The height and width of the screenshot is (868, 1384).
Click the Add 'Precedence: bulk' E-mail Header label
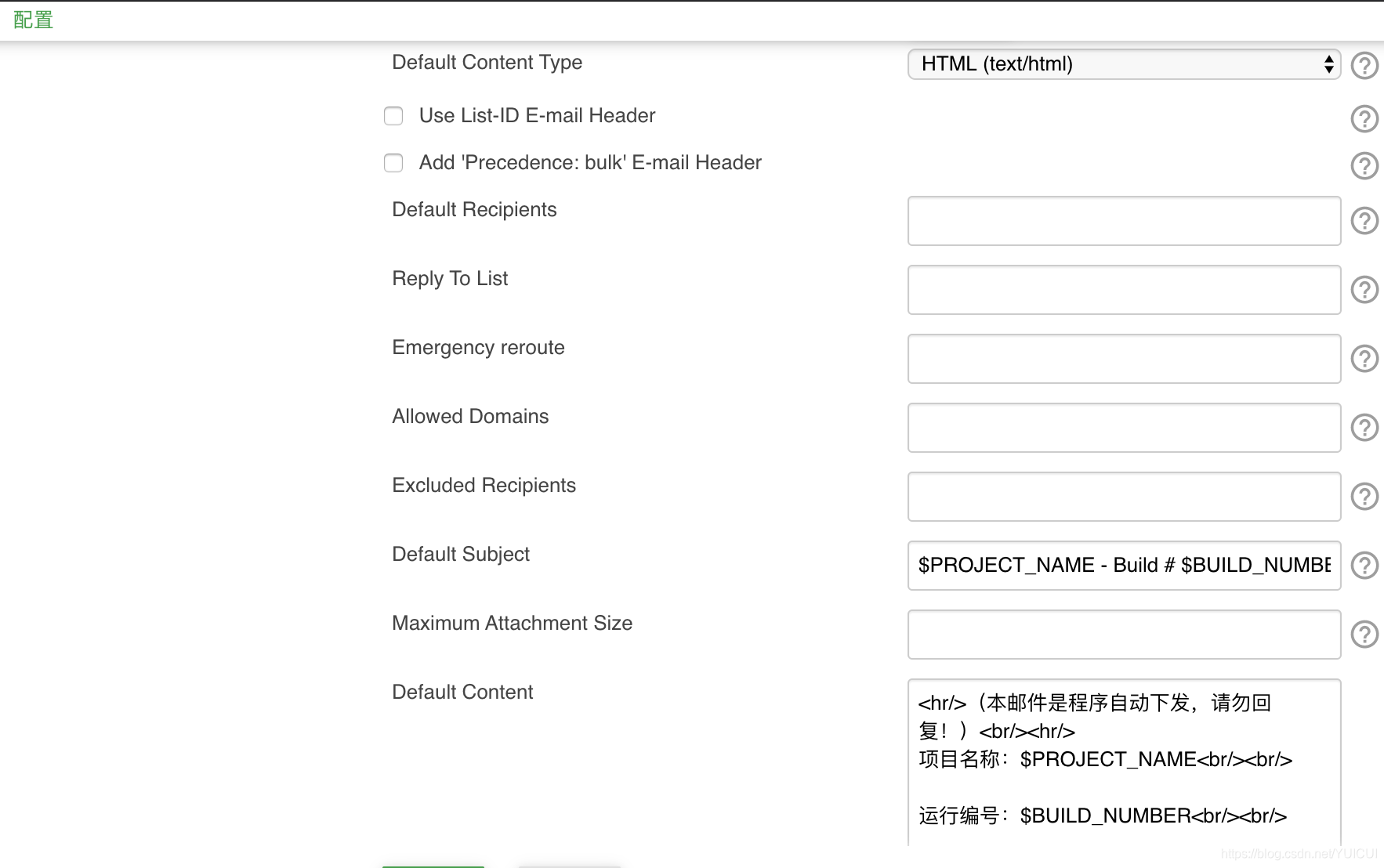pyautogui.click(x=590, y=163)
